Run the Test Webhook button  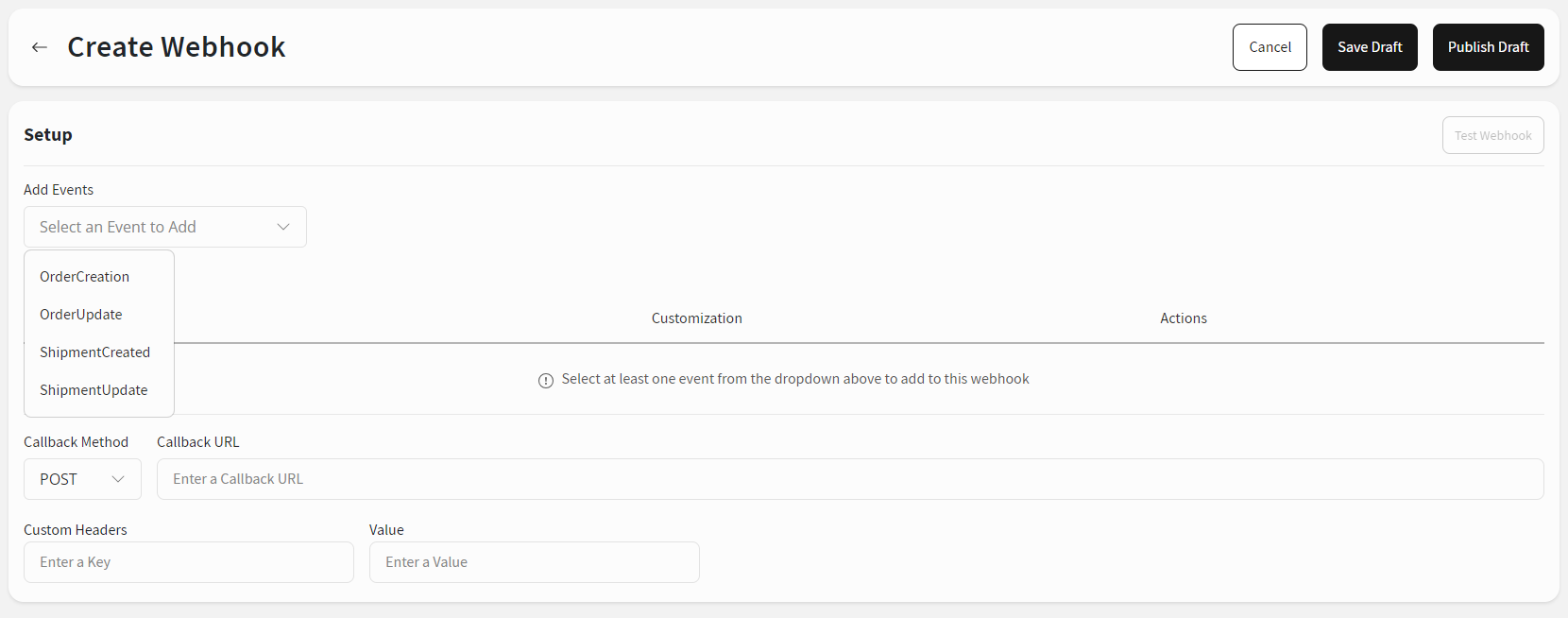pyautogui.click(x=1492, y=135)
